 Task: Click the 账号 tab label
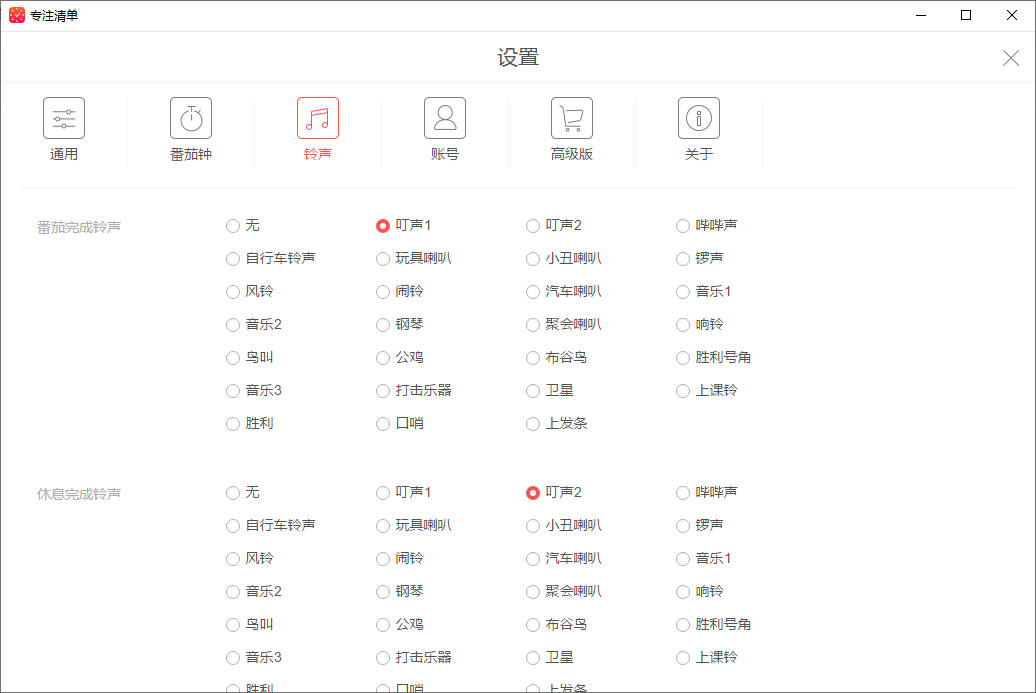tap(445, 154)
